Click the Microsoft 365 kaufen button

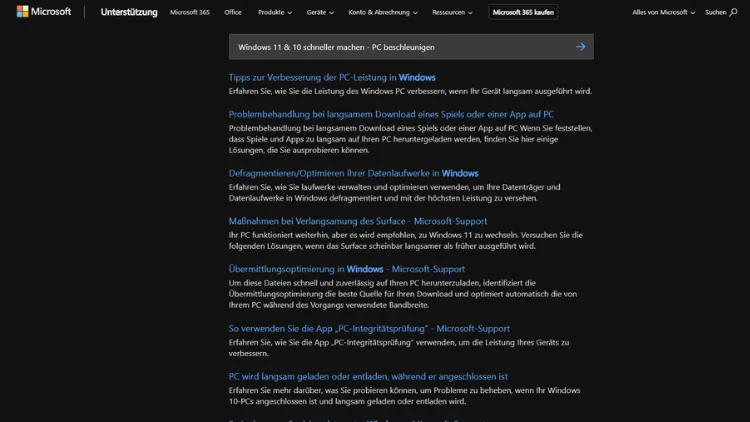tap(523, 12)
